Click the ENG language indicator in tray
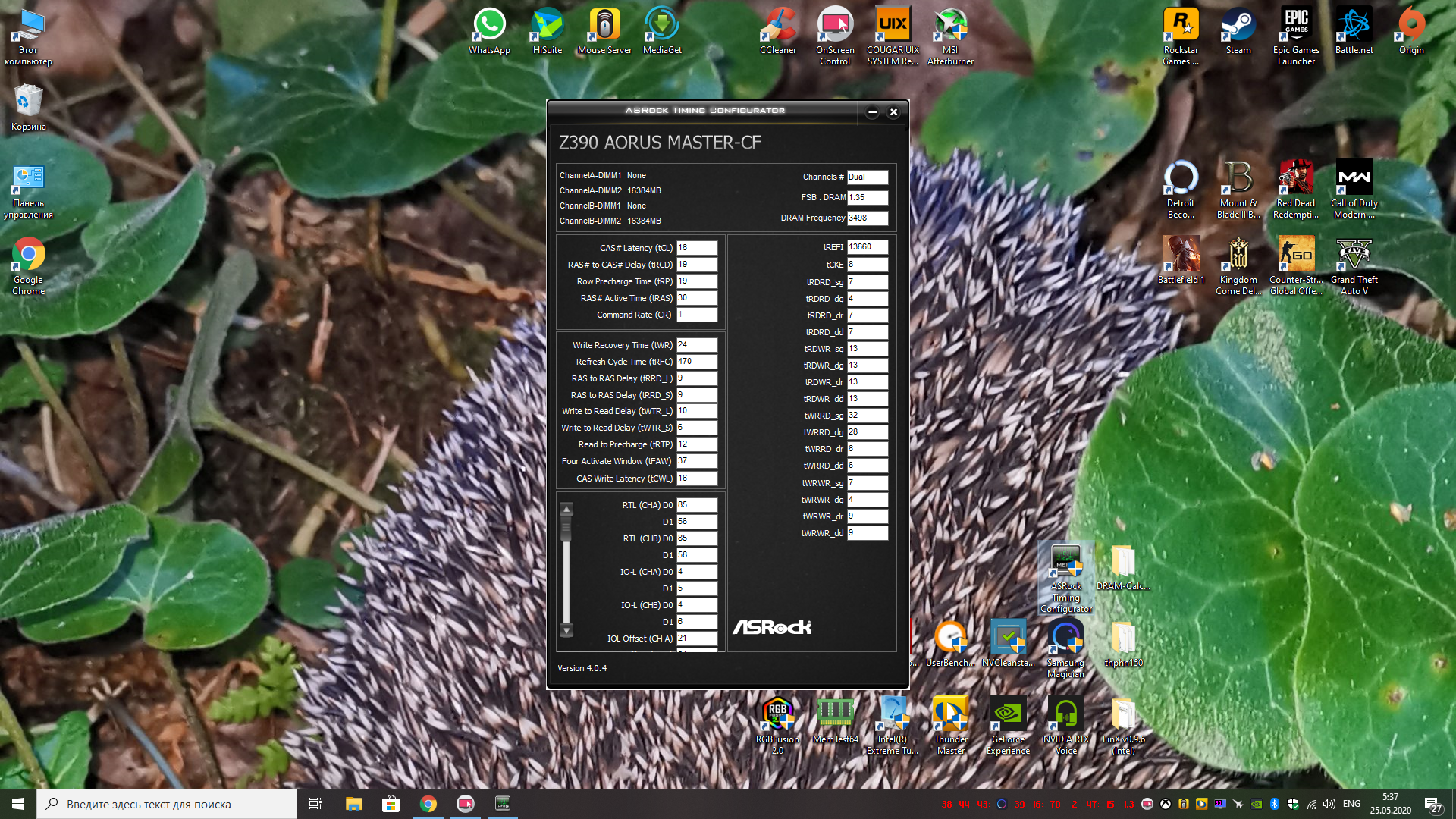This screenshot has width=1456, height=819. pyautogui.click(x=1351, y=804)
